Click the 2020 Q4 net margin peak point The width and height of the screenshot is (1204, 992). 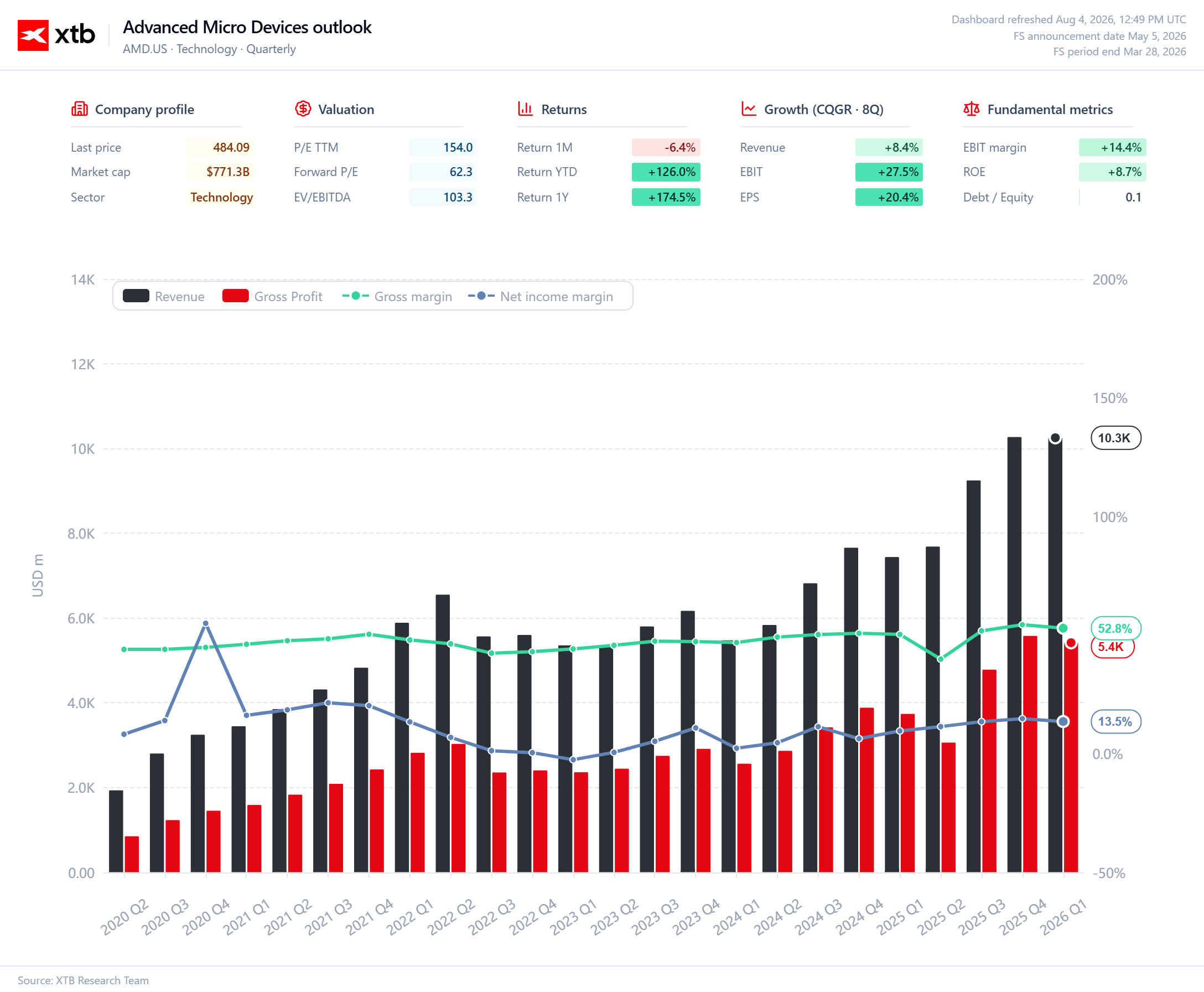[x=206, y=623]
